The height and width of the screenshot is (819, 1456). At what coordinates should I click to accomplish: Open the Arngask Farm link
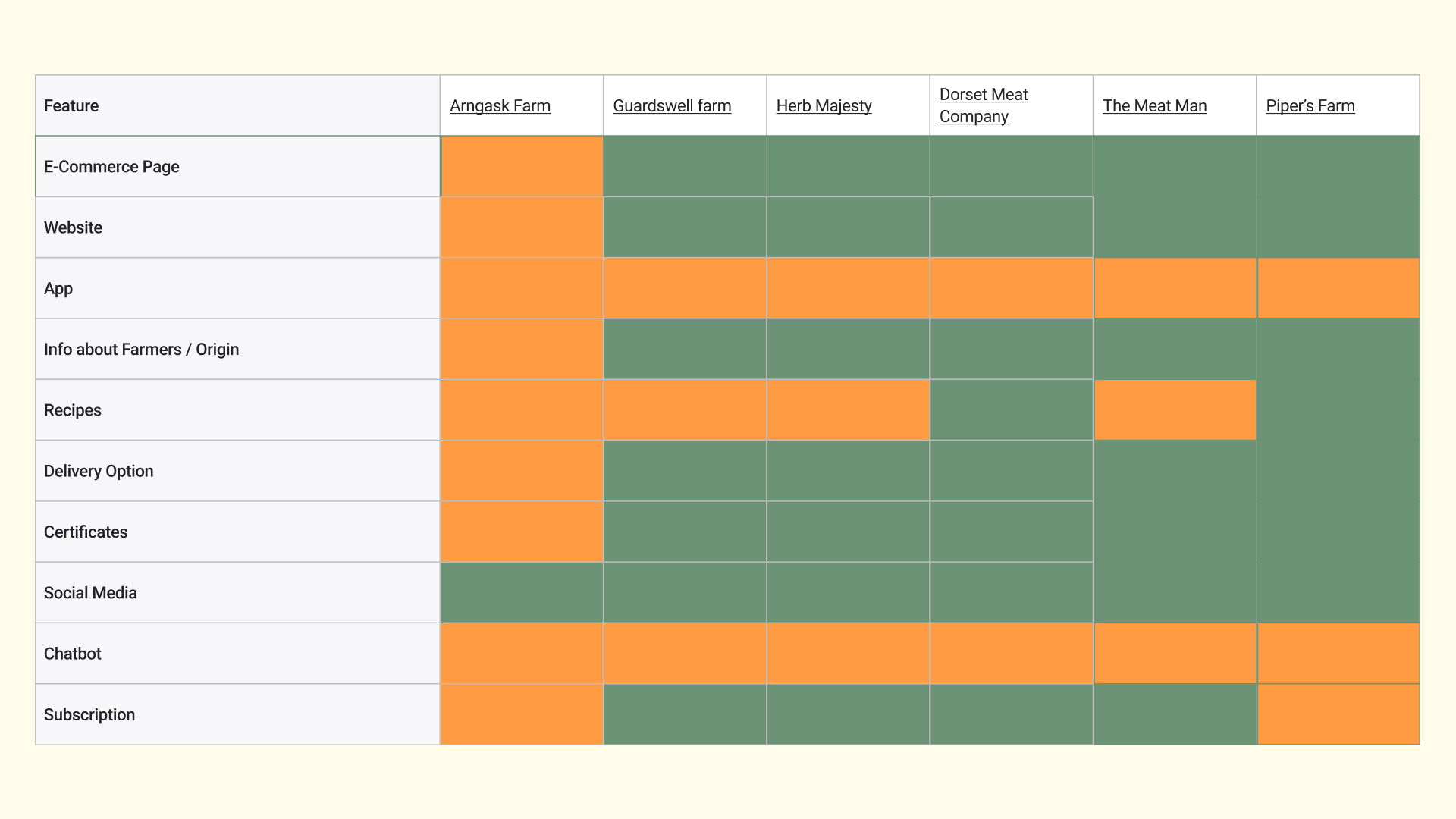500,106
